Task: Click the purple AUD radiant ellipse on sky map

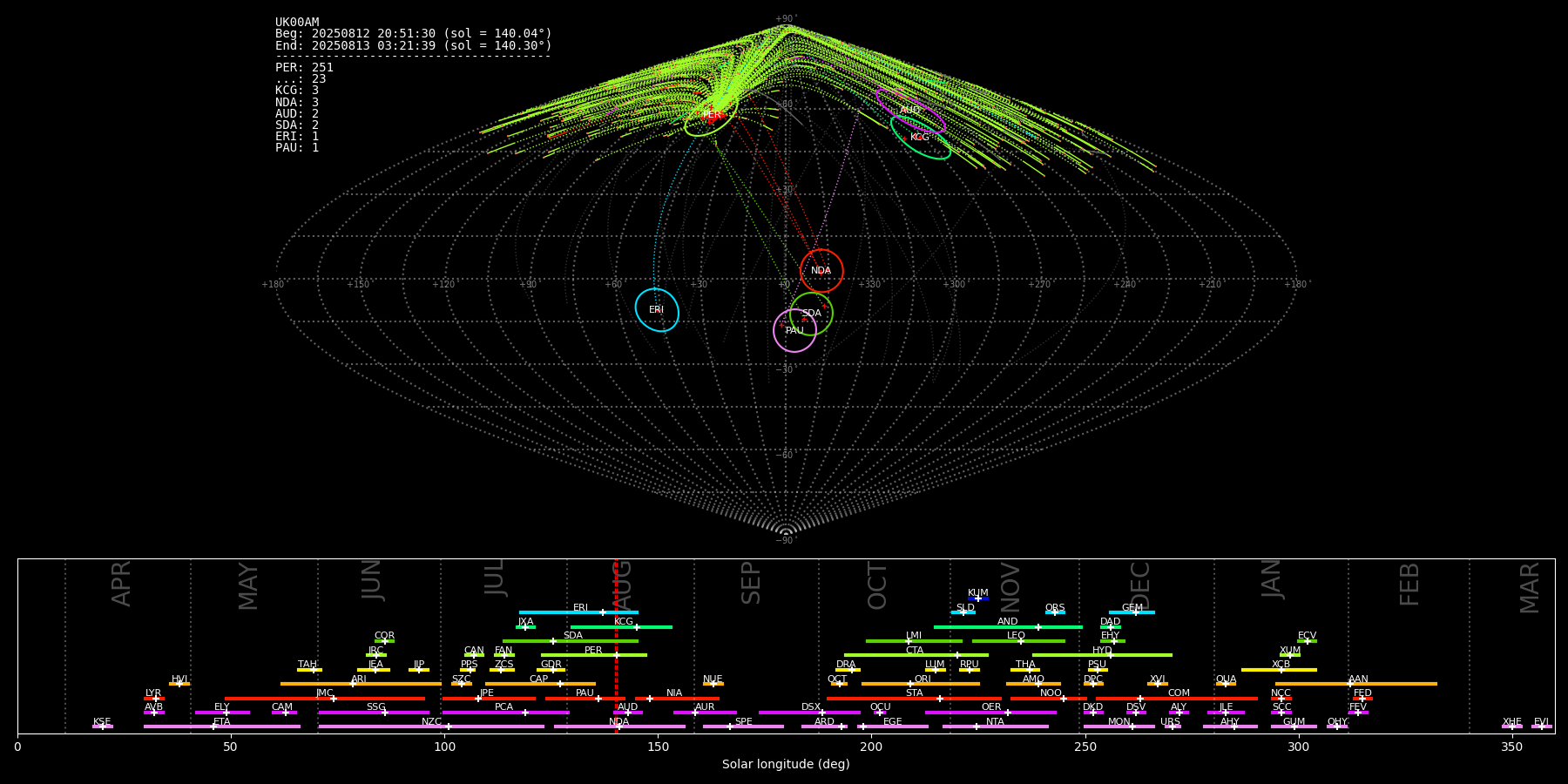Action: [x=910, y=111]
